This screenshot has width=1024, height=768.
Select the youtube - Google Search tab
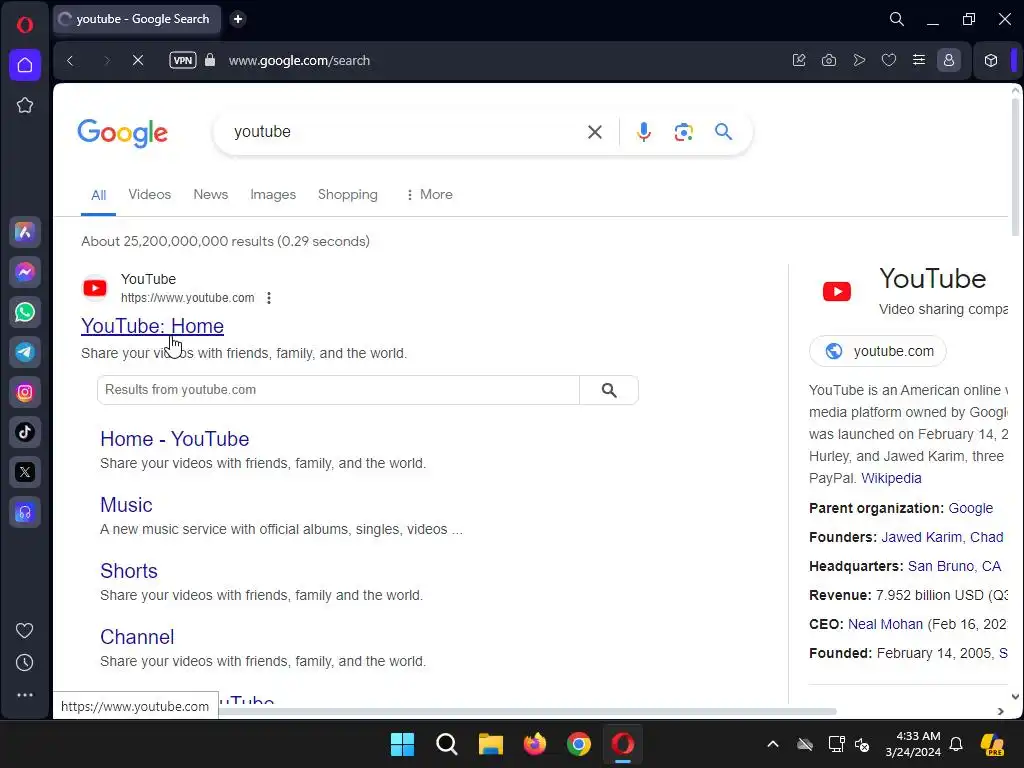136,19
